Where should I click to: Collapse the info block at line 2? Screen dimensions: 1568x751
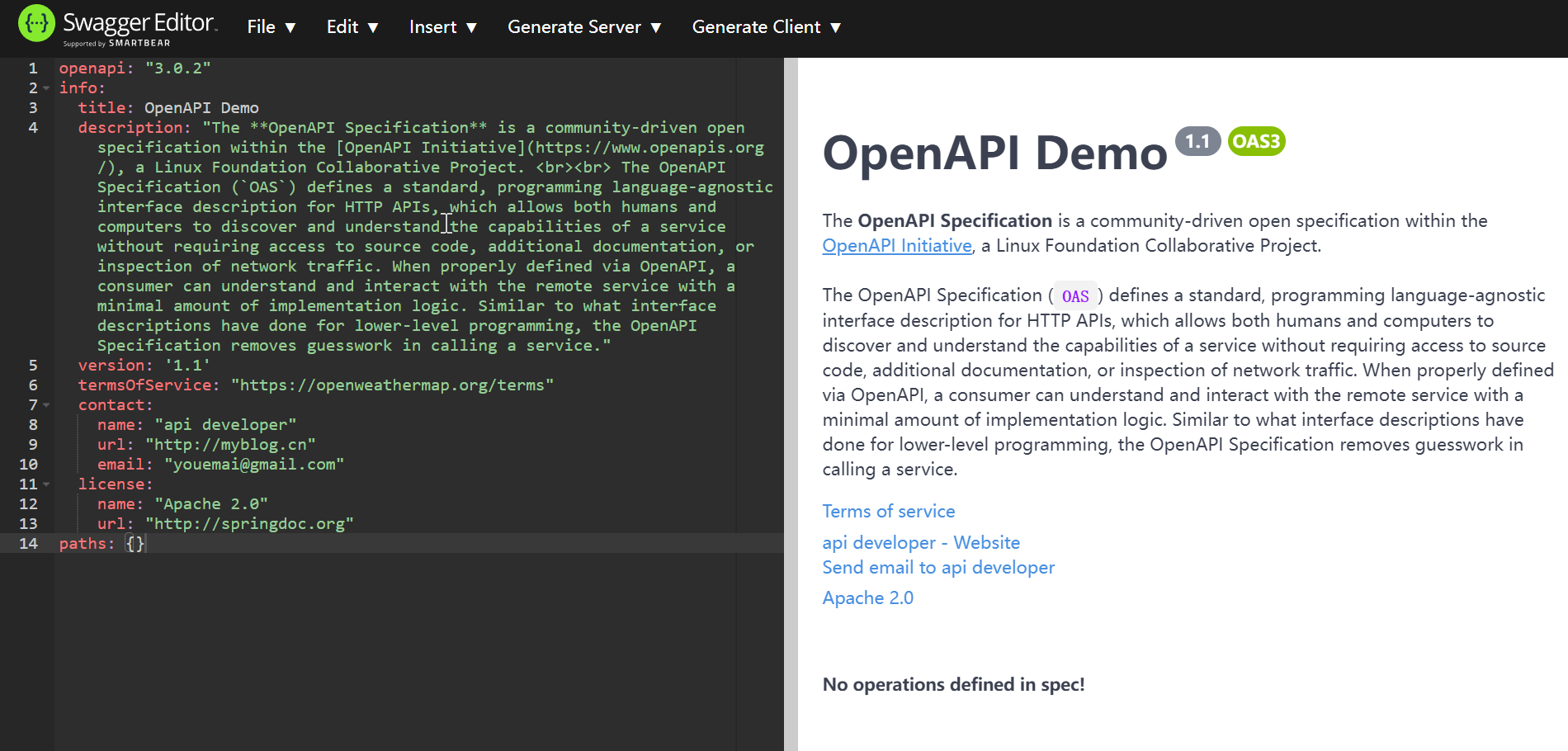46,88
